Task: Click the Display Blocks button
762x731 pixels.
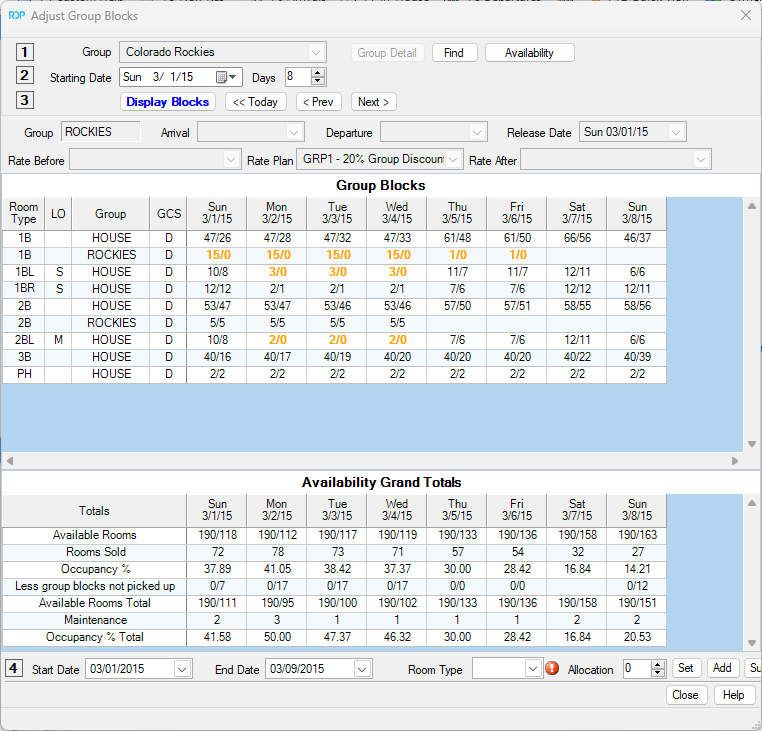Action: [x=168, y=102]
